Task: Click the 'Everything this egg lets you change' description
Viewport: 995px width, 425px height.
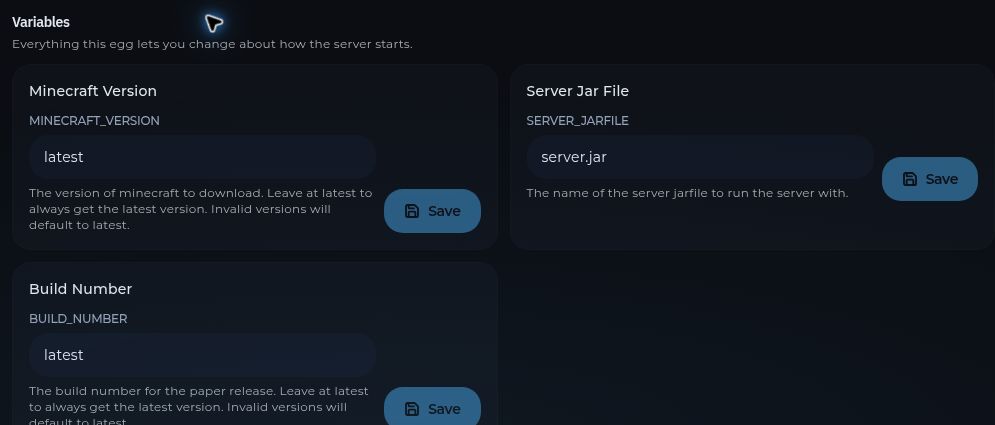Action: 213,45
